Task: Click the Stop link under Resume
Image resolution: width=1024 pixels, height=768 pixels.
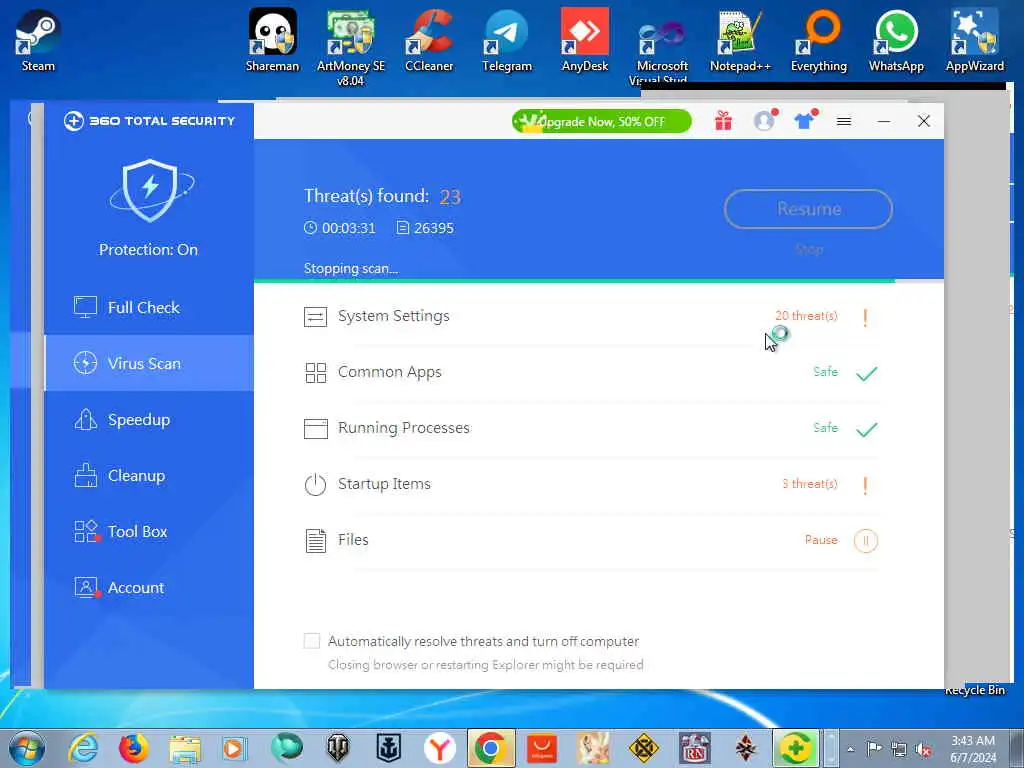Action: (809, 249)
